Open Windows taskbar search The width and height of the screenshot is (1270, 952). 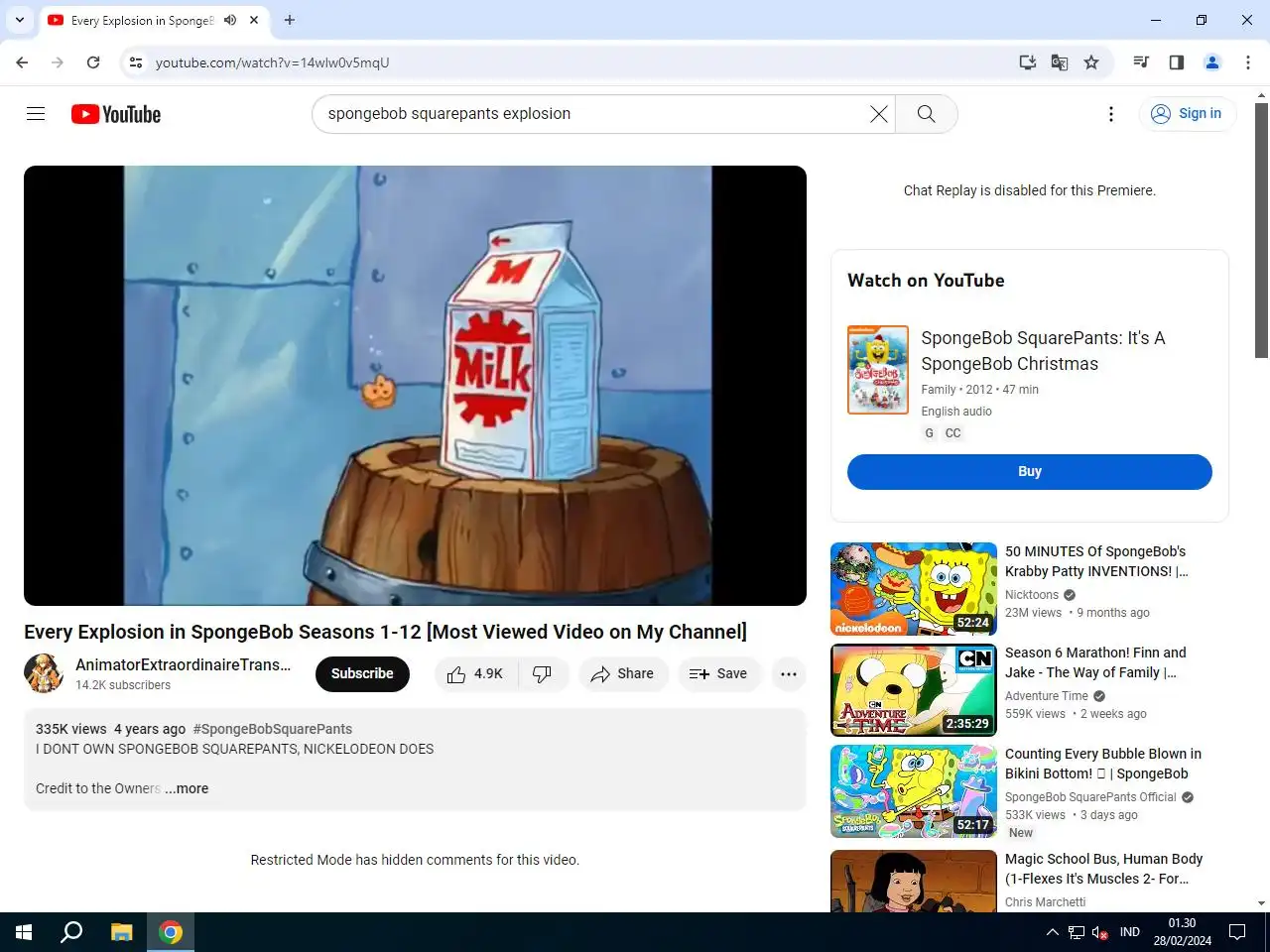[x=71, y=932]
